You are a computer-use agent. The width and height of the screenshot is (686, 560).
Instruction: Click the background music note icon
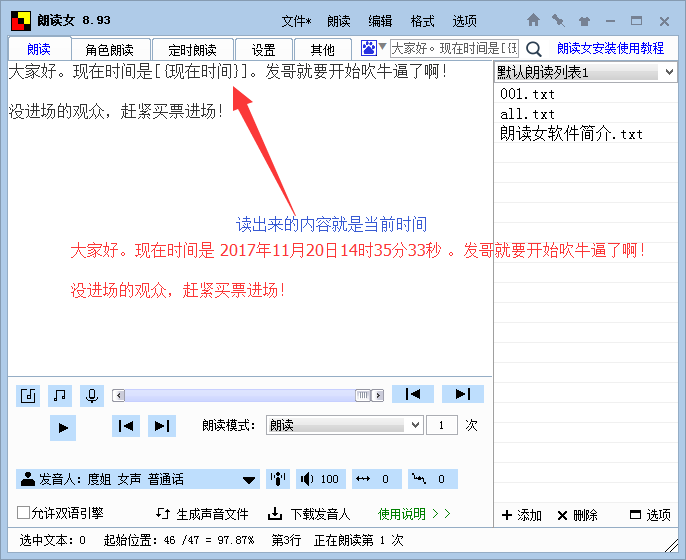[60, 396]
